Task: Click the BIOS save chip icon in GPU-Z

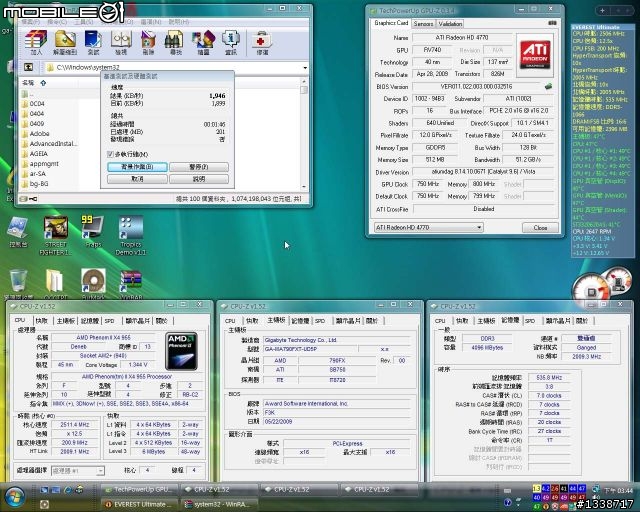Action: pos(548,86)
